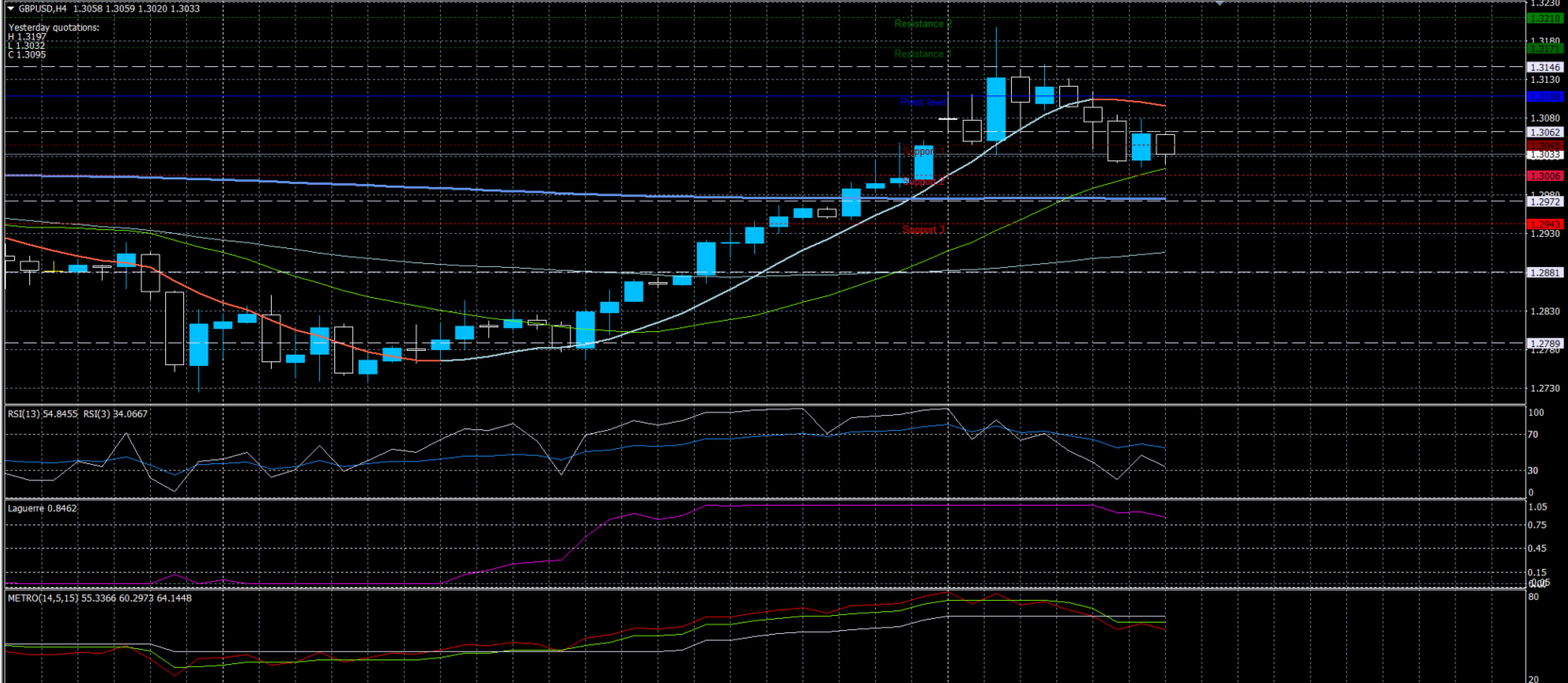Click the chart shift triangle marker at top
The width and height of the screenshot is (1568, 683).
tap(1220, 4)
